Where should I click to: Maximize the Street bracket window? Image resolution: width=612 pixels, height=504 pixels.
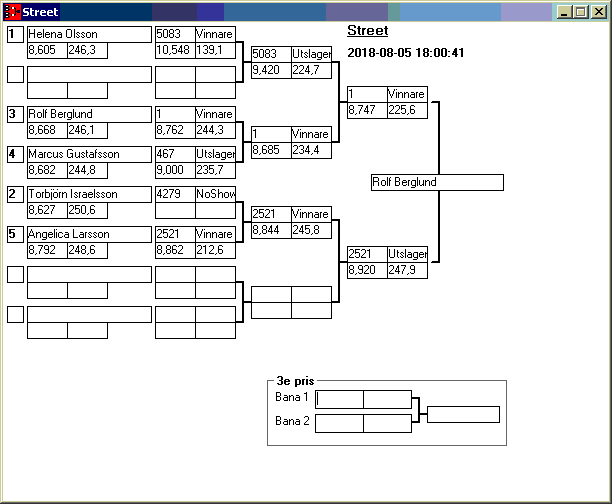[x=581, y=12]
